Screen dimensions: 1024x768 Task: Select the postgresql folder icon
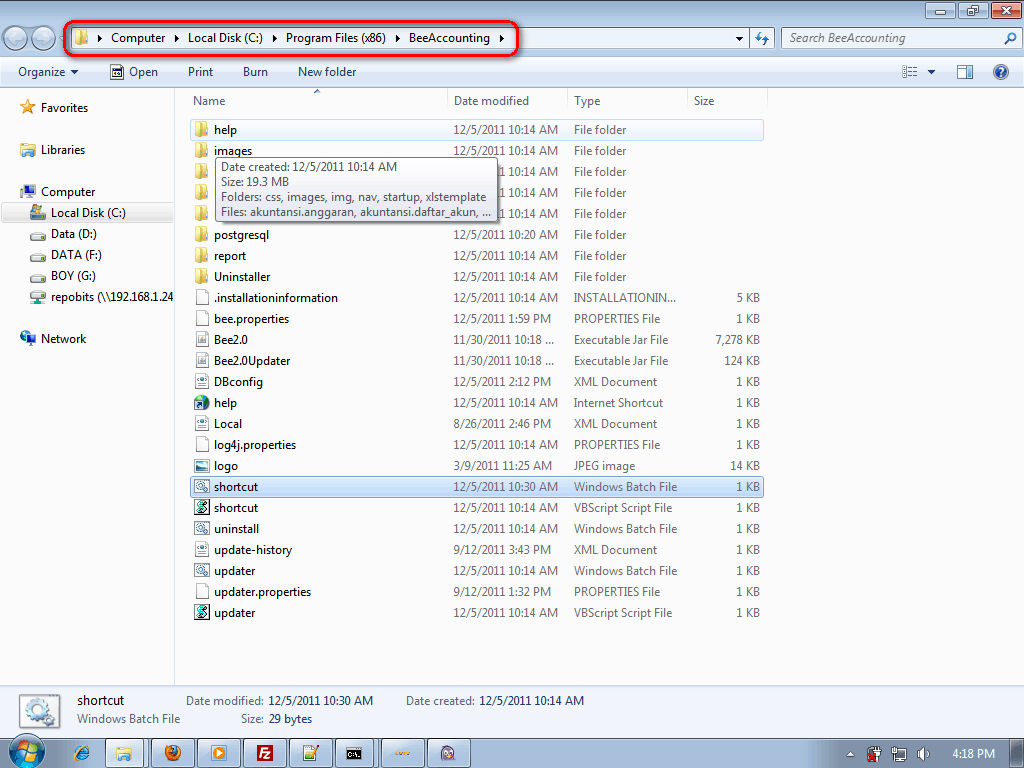[x=202, y=234]
